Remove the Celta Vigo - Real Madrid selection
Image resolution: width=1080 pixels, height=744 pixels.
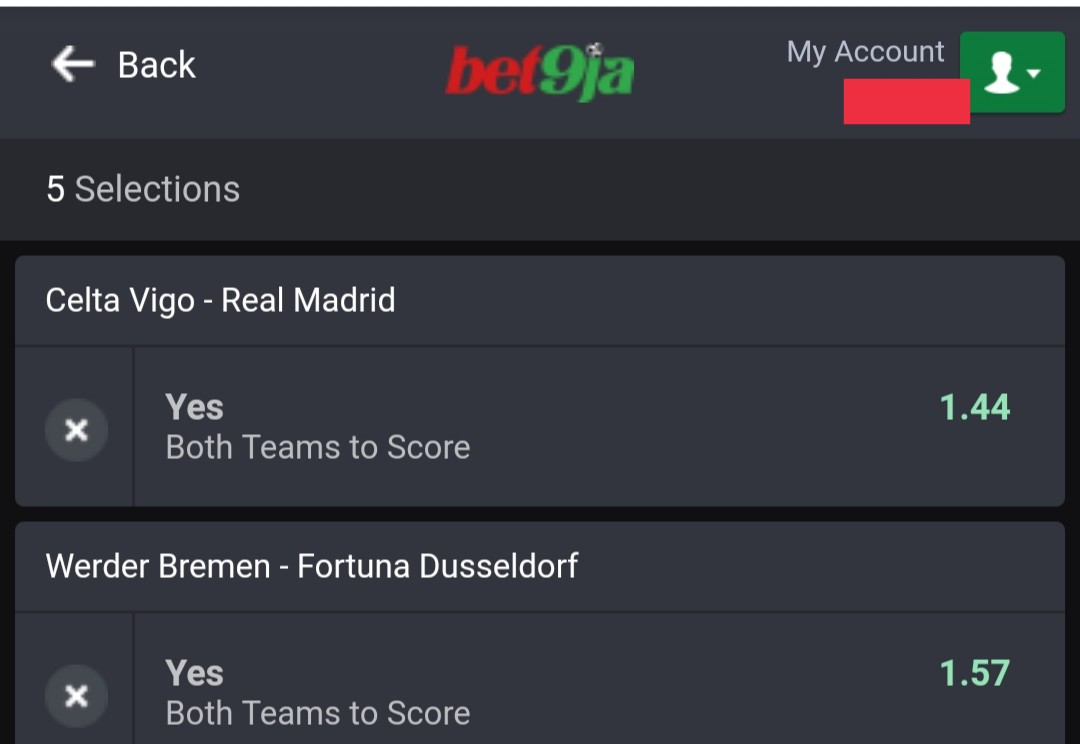[76, 430]
